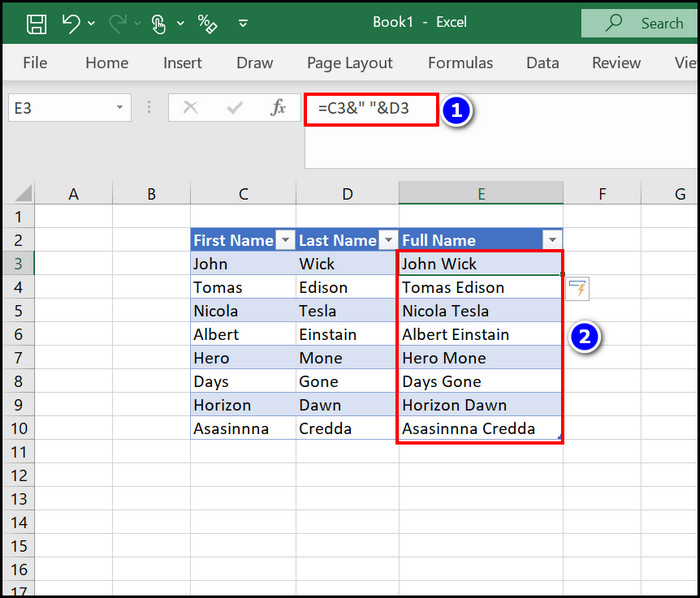This screenshot has height=598, width=700.
Task: Open Touch/Mouse mode dropdown arrow
Action: [180, 23]
